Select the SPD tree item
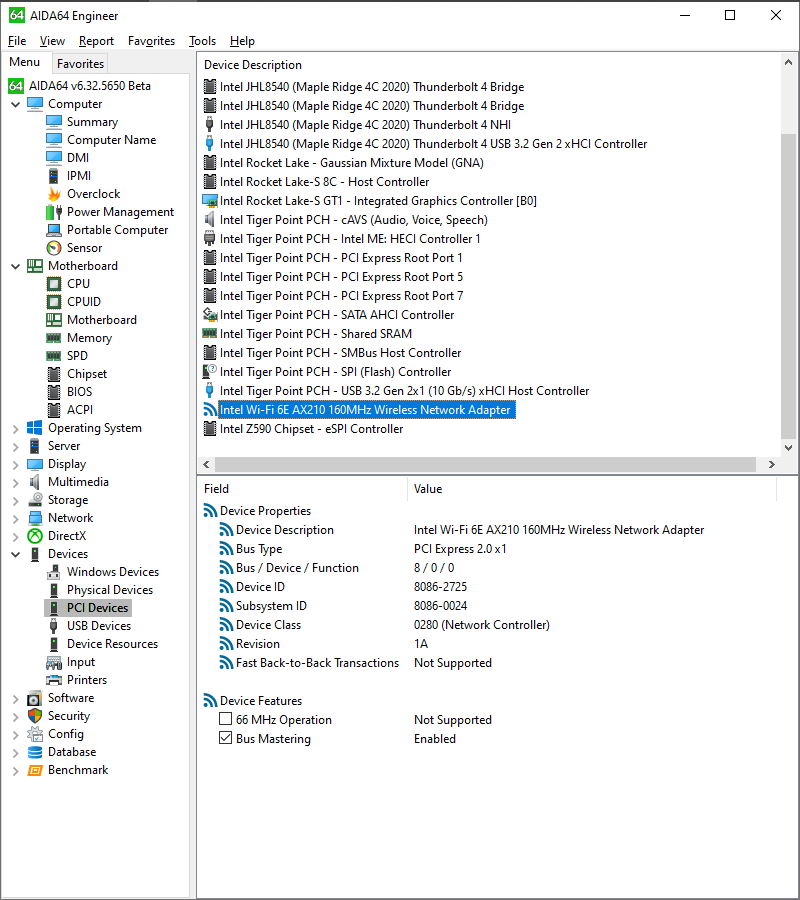Screen dimensions: 800x900 [77, 356]
